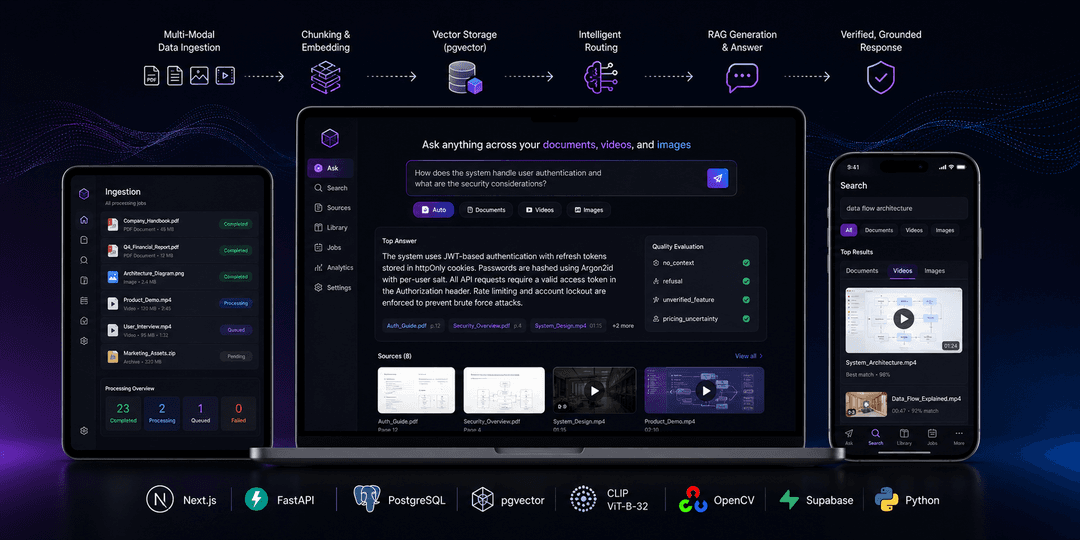Open Library in the laptop sidebar
1080x540 pixels.
(x=331, y=228)
